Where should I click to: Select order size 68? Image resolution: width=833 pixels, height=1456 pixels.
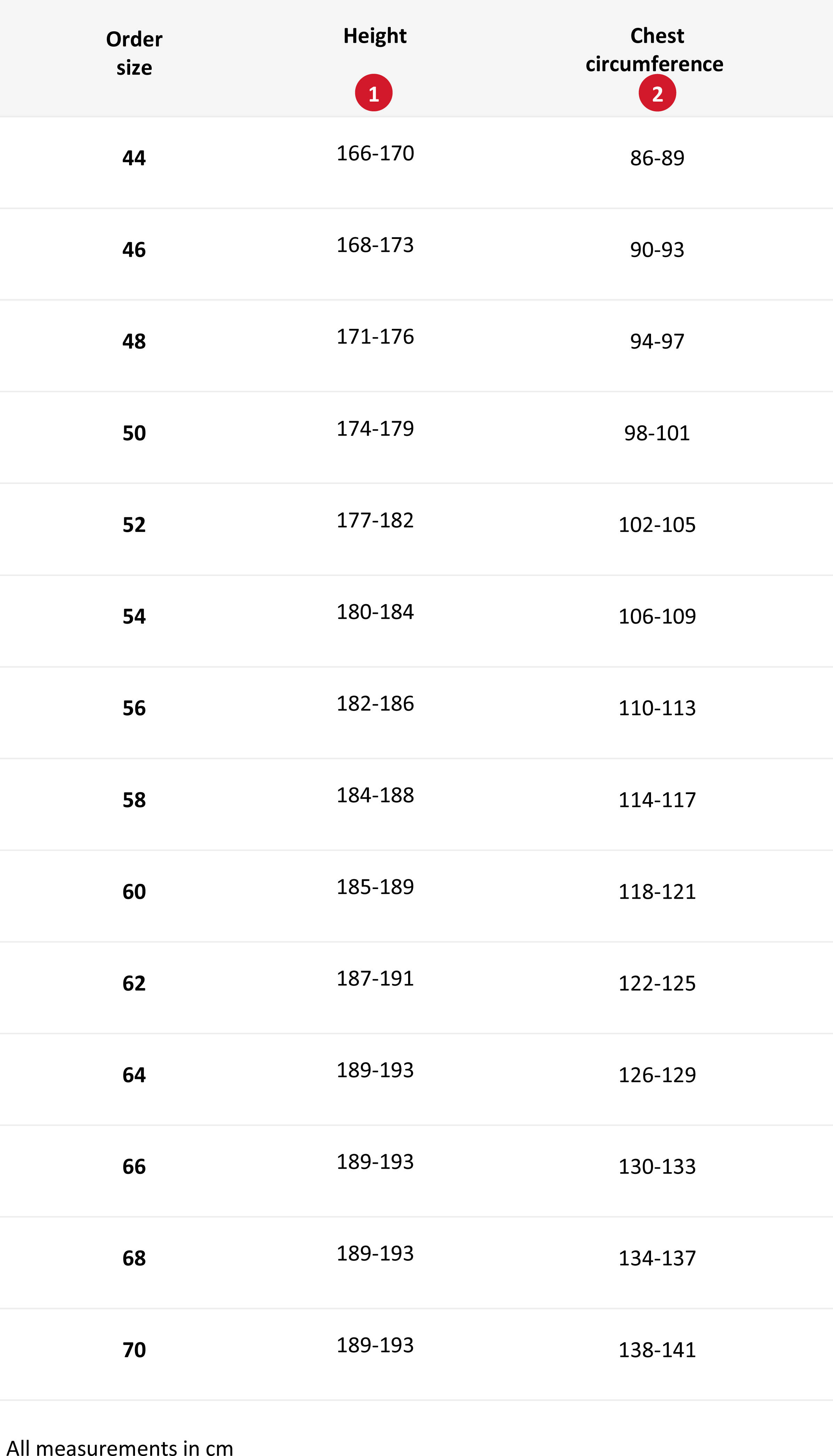[x=134, y=1258]
